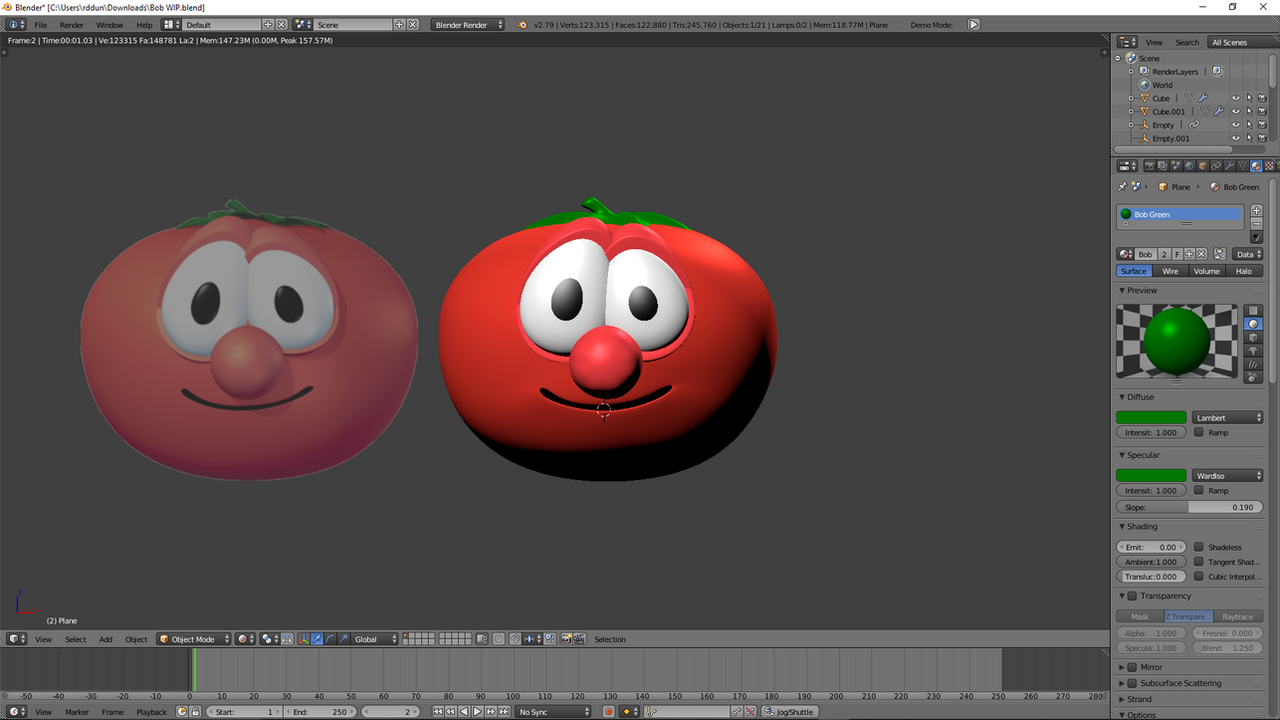1280x720 pixels.
Task: Click the Demo Mode play button
Action: pyautogui.click(x=974, y=24)
